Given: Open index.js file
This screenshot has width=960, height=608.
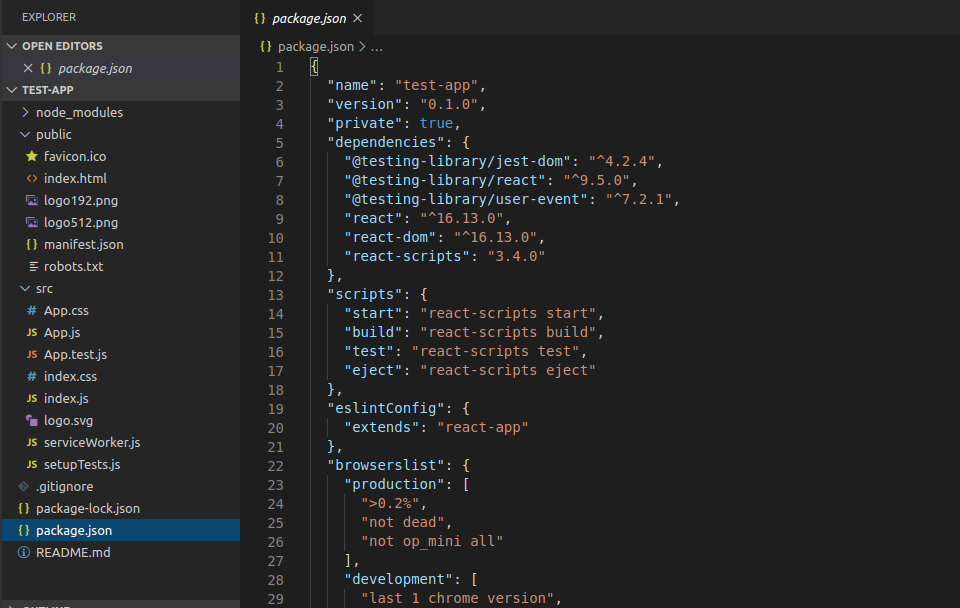Looking at the screenshot, I should [66, 399].
